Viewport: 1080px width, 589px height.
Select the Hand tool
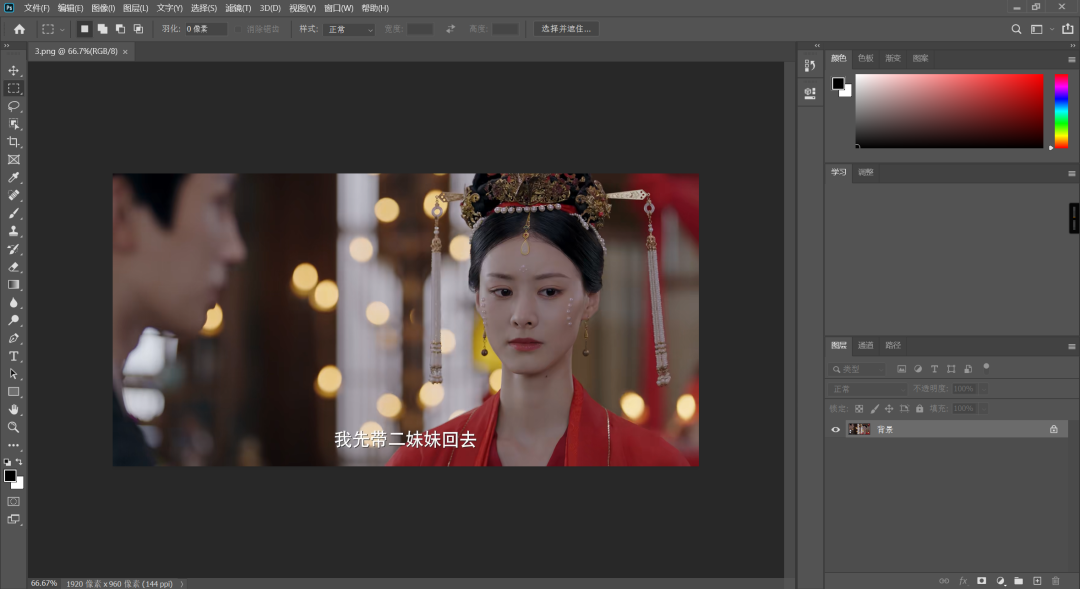point(13,409)
